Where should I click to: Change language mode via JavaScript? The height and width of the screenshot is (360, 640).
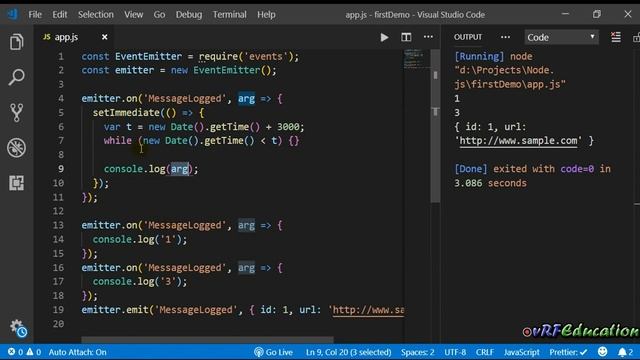coord(521,352)
